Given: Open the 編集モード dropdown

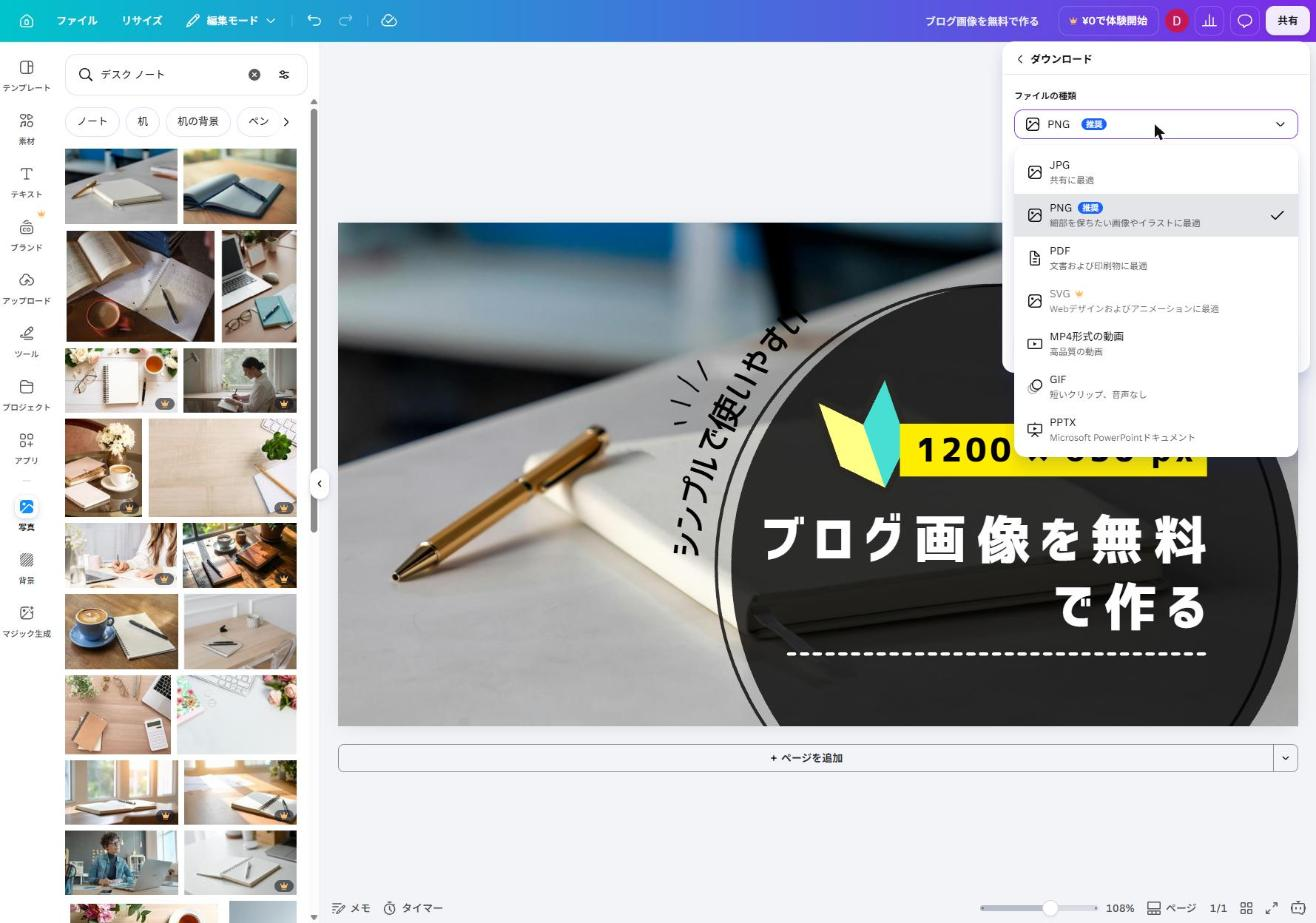Looking at the screenshot, I should (x=230, y=20).
